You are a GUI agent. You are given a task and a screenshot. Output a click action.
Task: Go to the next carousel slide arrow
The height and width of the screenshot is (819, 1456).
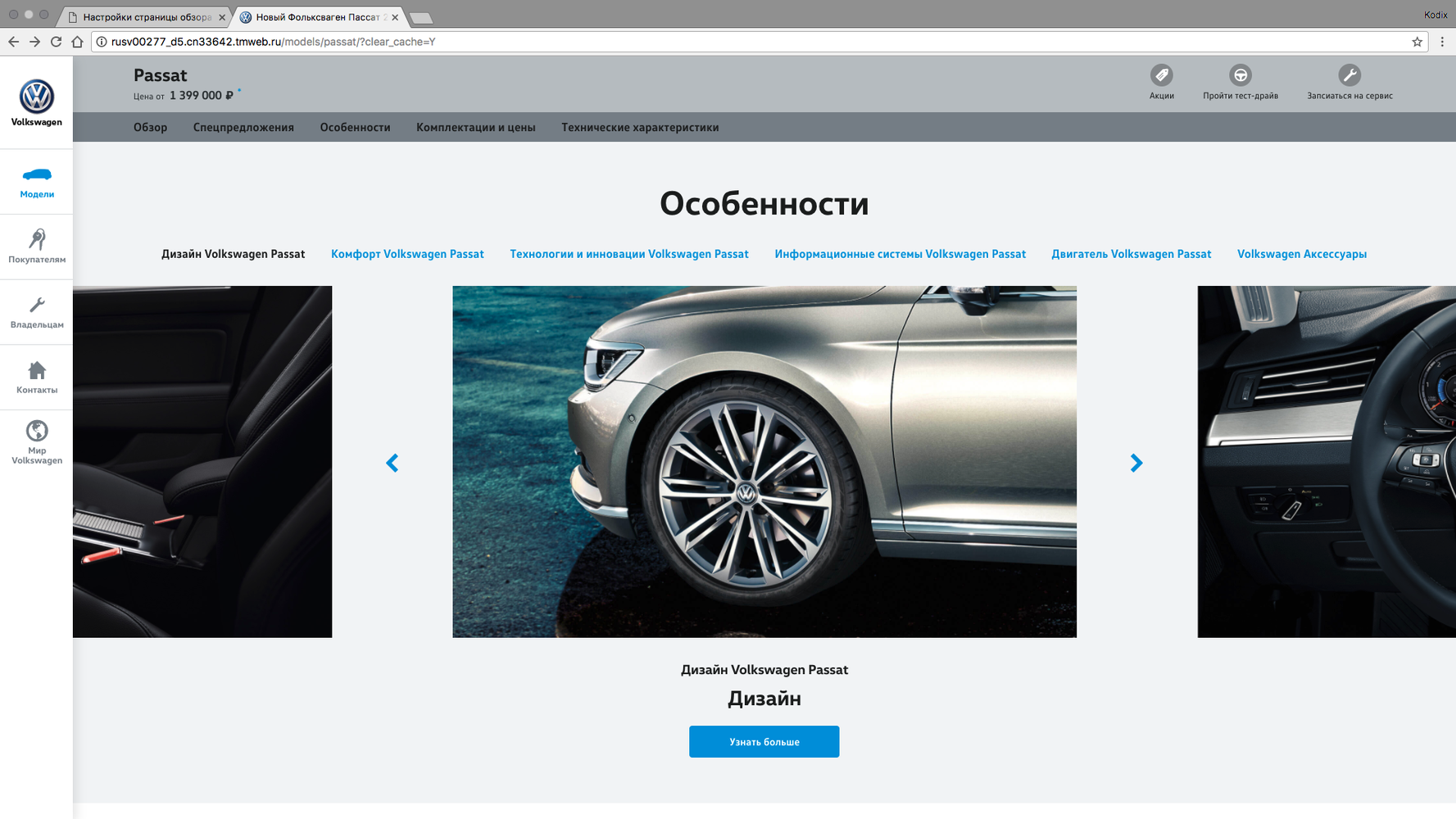(x=1136, y=464)
